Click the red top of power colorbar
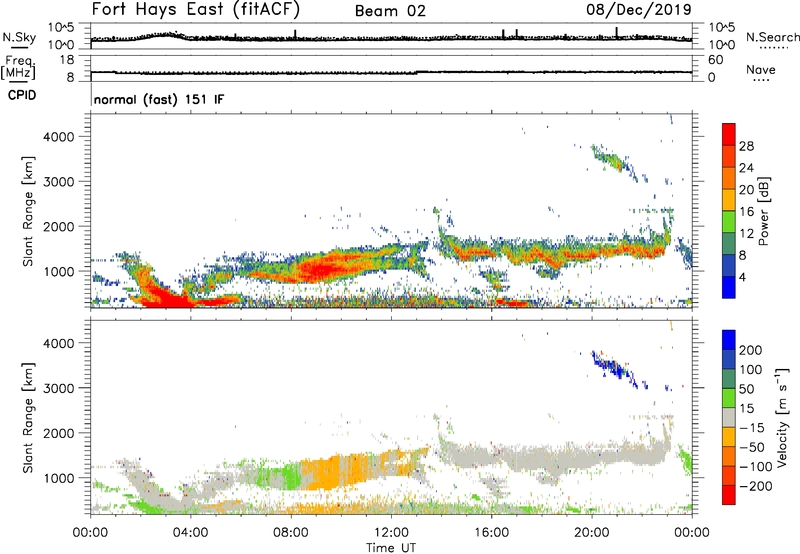 [x=729, y=134]
